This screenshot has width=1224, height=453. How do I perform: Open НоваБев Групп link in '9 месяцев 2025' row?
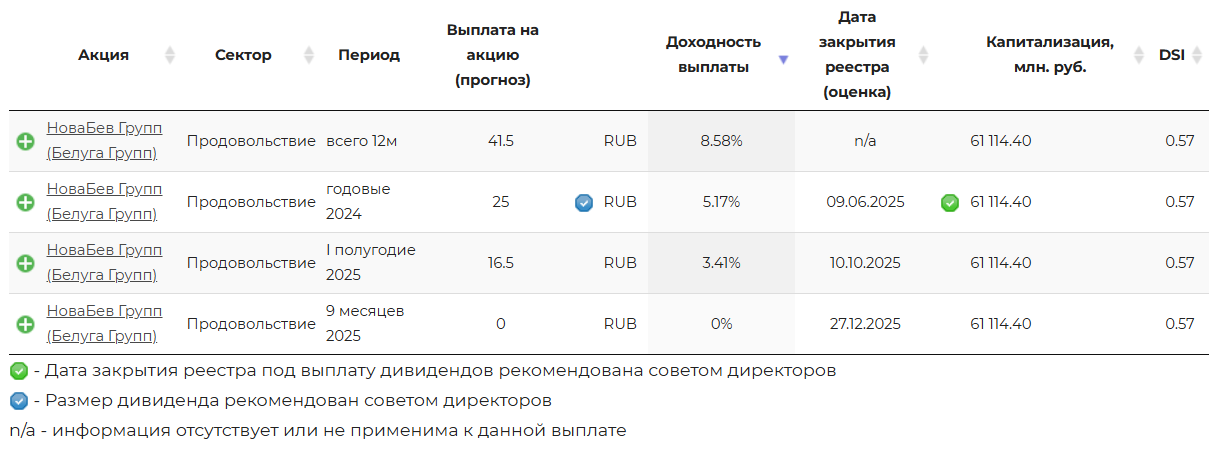click(x=104, y=323)
